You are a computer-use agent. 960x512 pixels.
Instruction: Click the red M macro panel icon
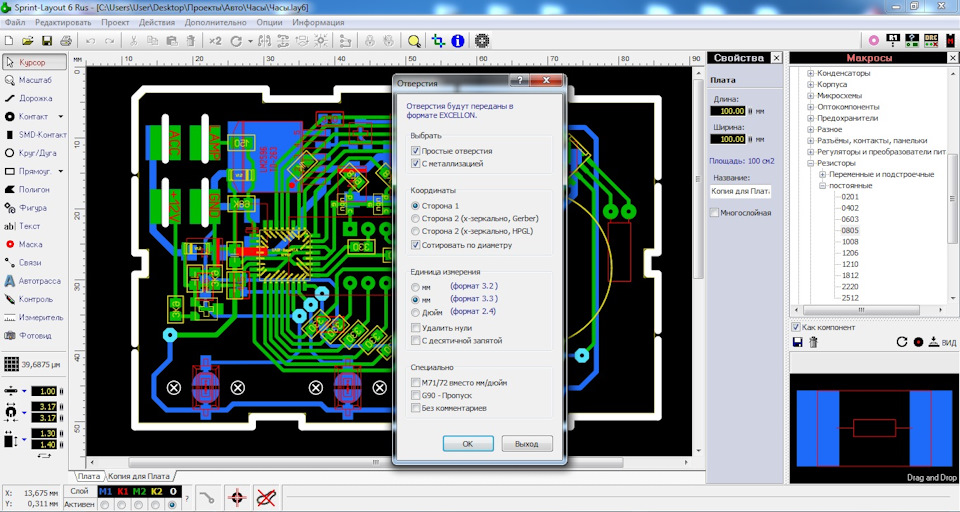[x=951, y=40]
